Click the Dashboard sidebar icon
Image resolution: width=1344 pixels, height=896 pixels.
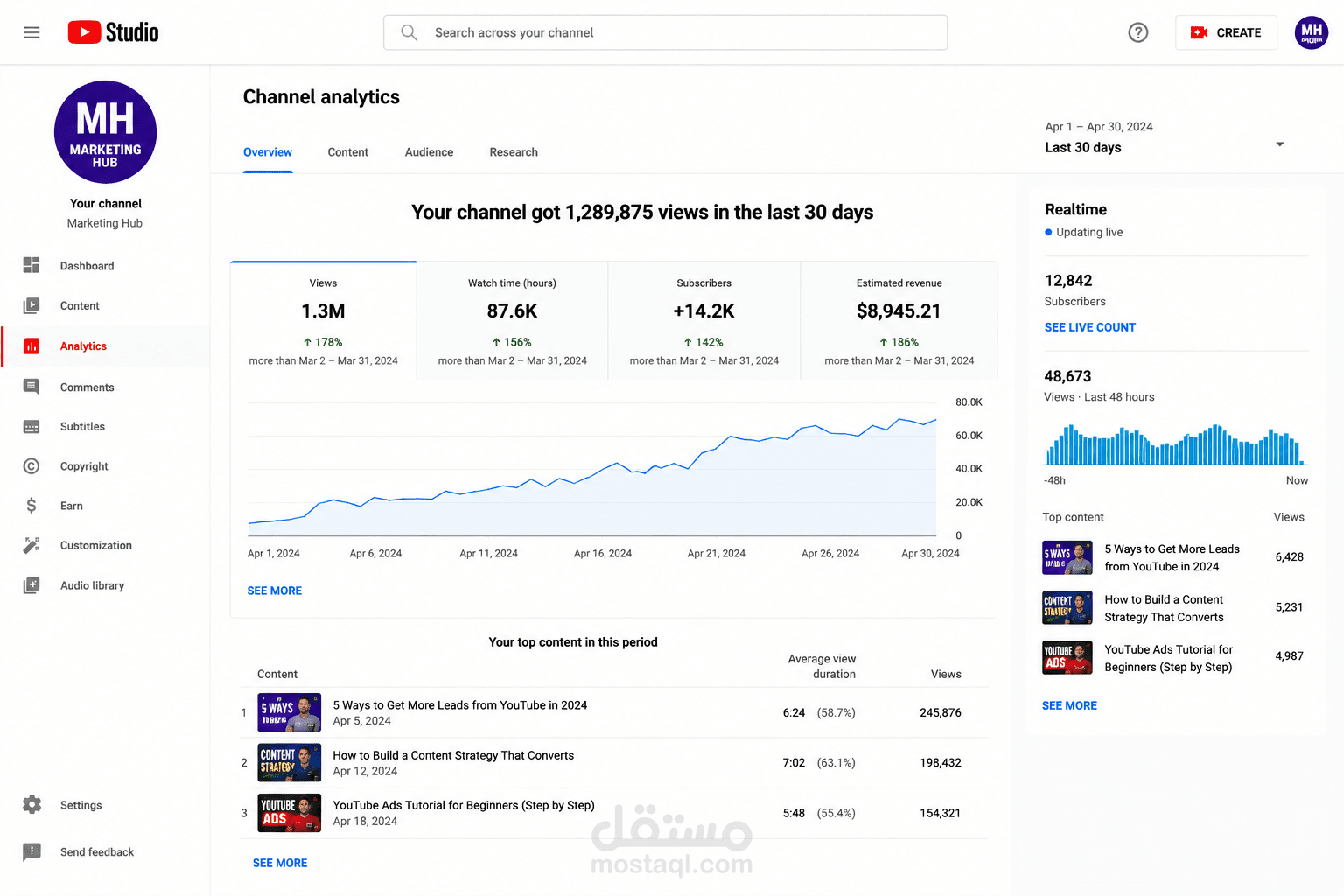31,265
